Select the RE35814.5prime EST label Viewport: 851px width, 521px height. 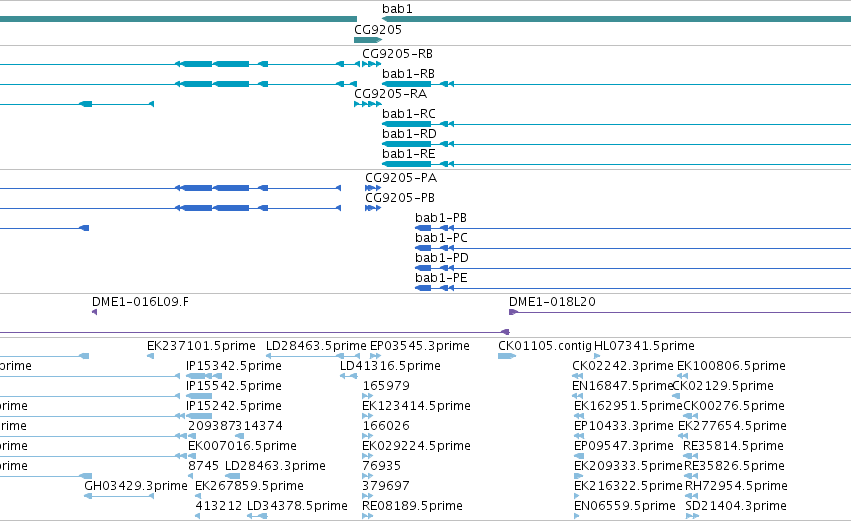pyautogui.click(x=733, y=447)
